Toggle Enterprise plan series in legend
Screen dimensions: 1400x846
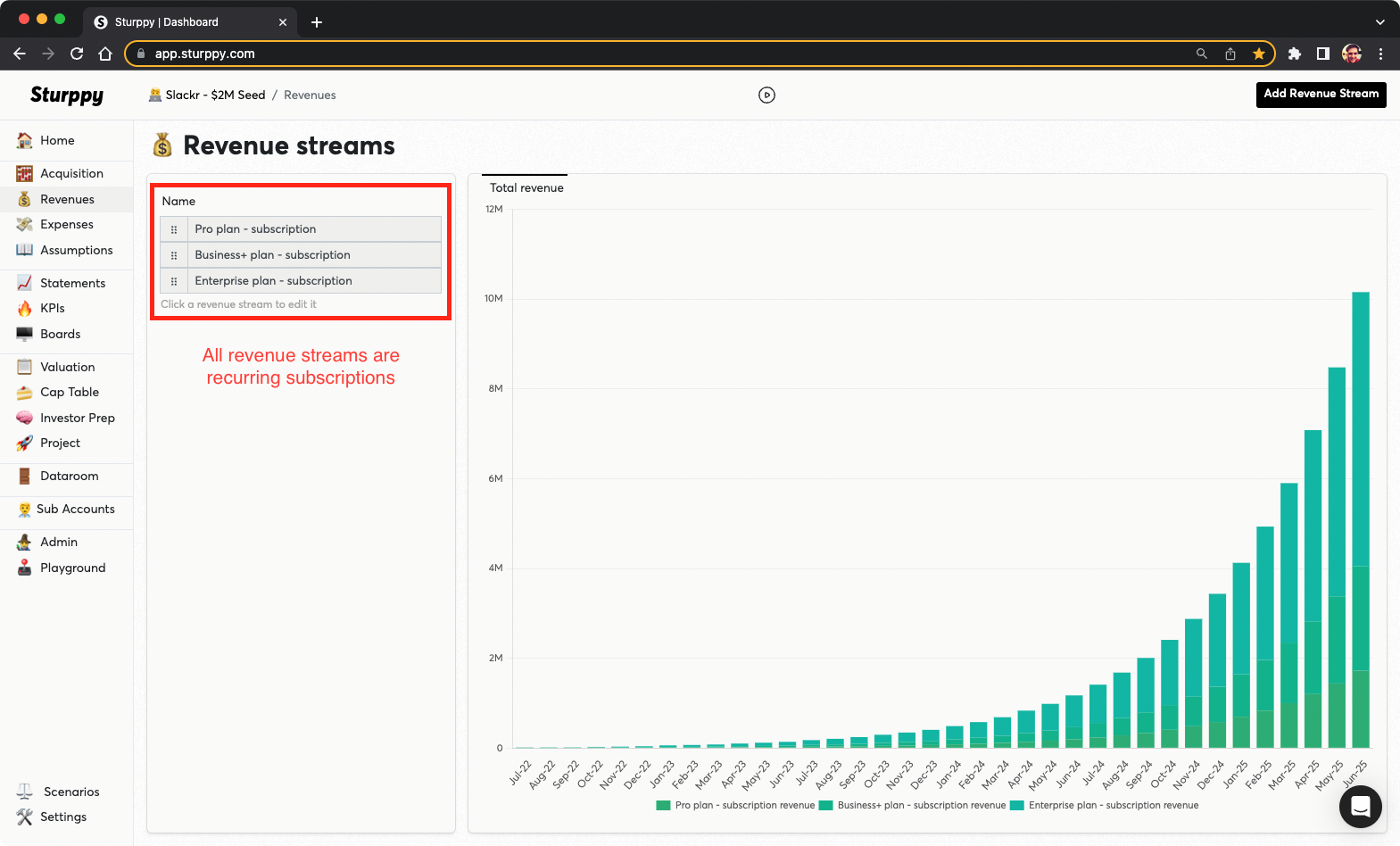tap(1105, 806)
